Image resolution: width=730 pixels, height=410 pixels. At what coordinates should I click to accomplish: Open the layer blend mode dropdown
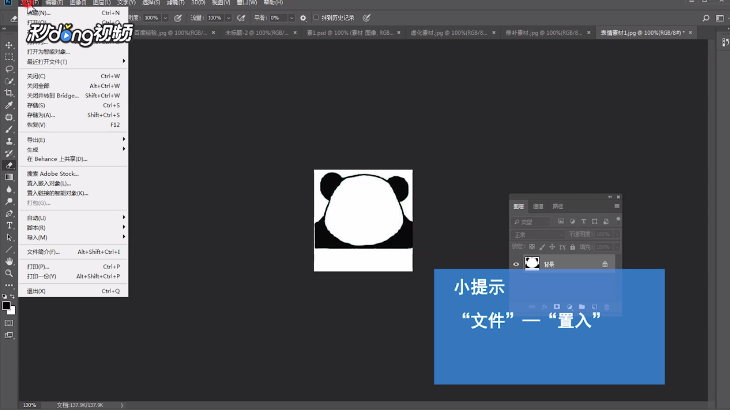point(539,235)
